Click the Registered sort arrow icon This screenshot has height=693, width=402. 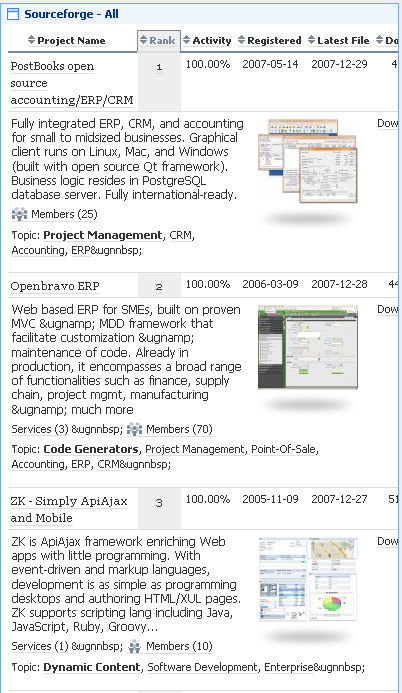(x=241, y=40)
